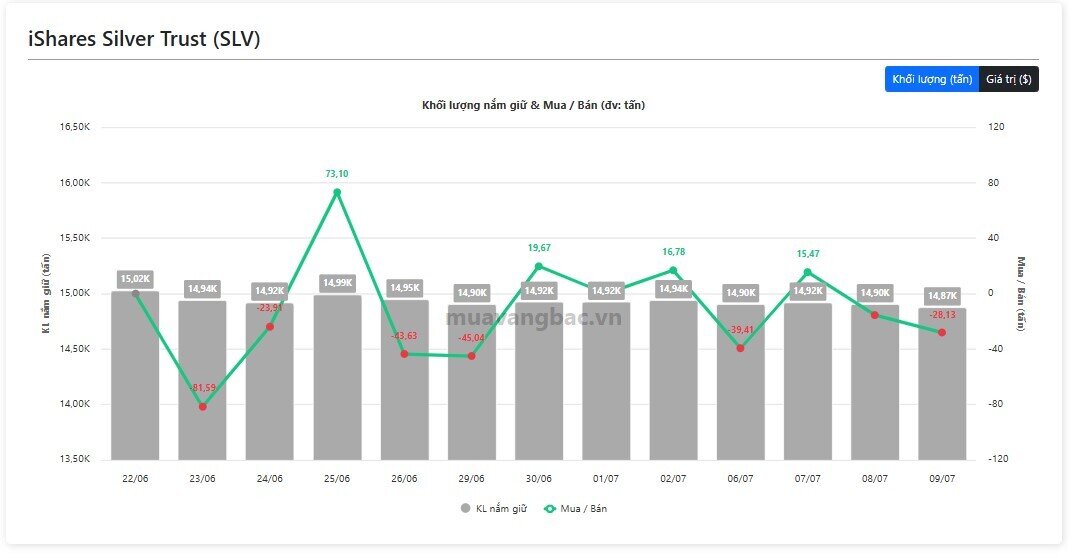This screenshot has height=558, width=1075.
Task: Select the -28,13 data point on 09/07
Action: click(x=941, y=332)
